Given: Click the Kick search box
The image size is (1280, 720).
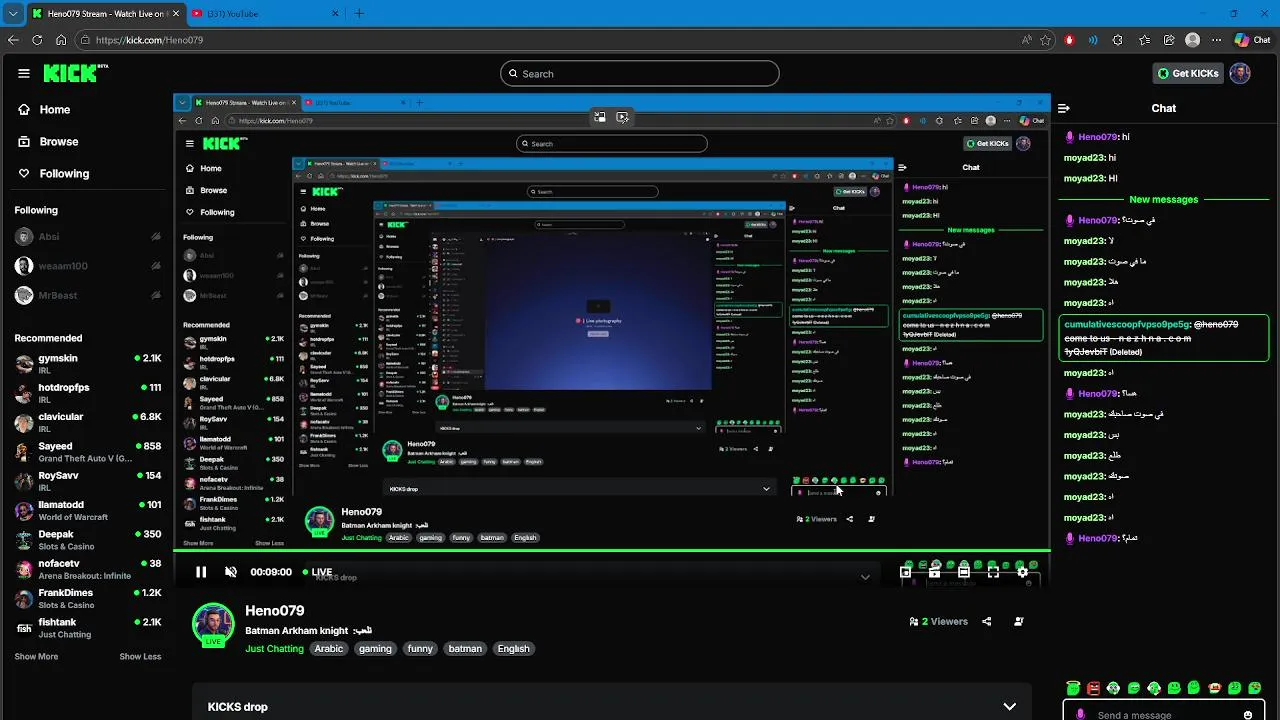Looking at the screenshot, I should (640, 73).
